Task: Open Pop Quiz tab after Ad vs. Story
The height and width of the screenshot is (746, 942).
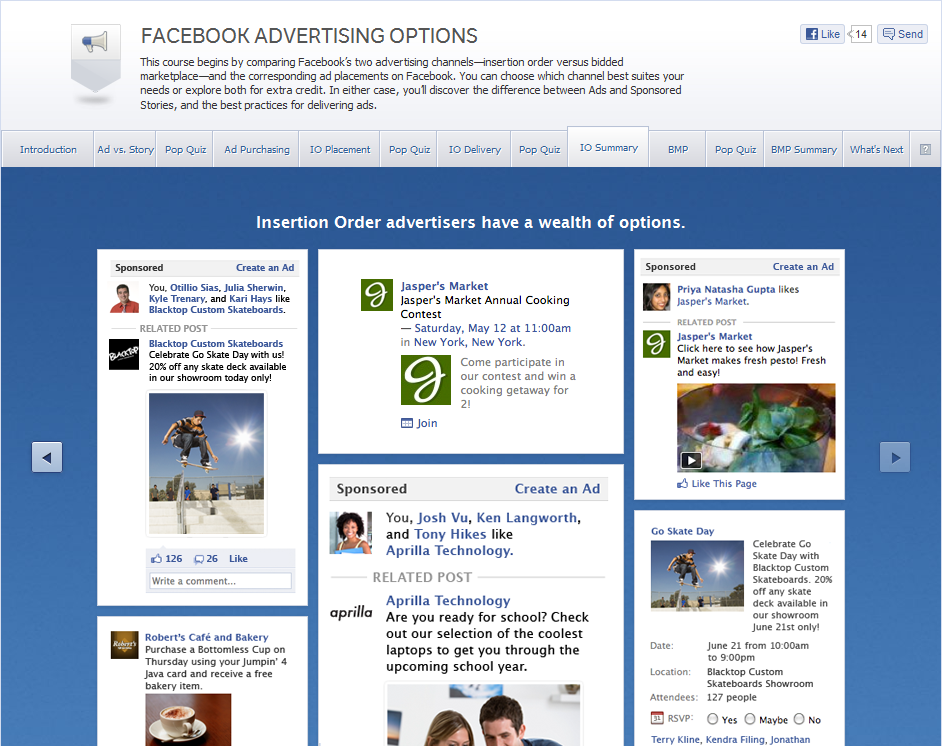Action: 185,149
